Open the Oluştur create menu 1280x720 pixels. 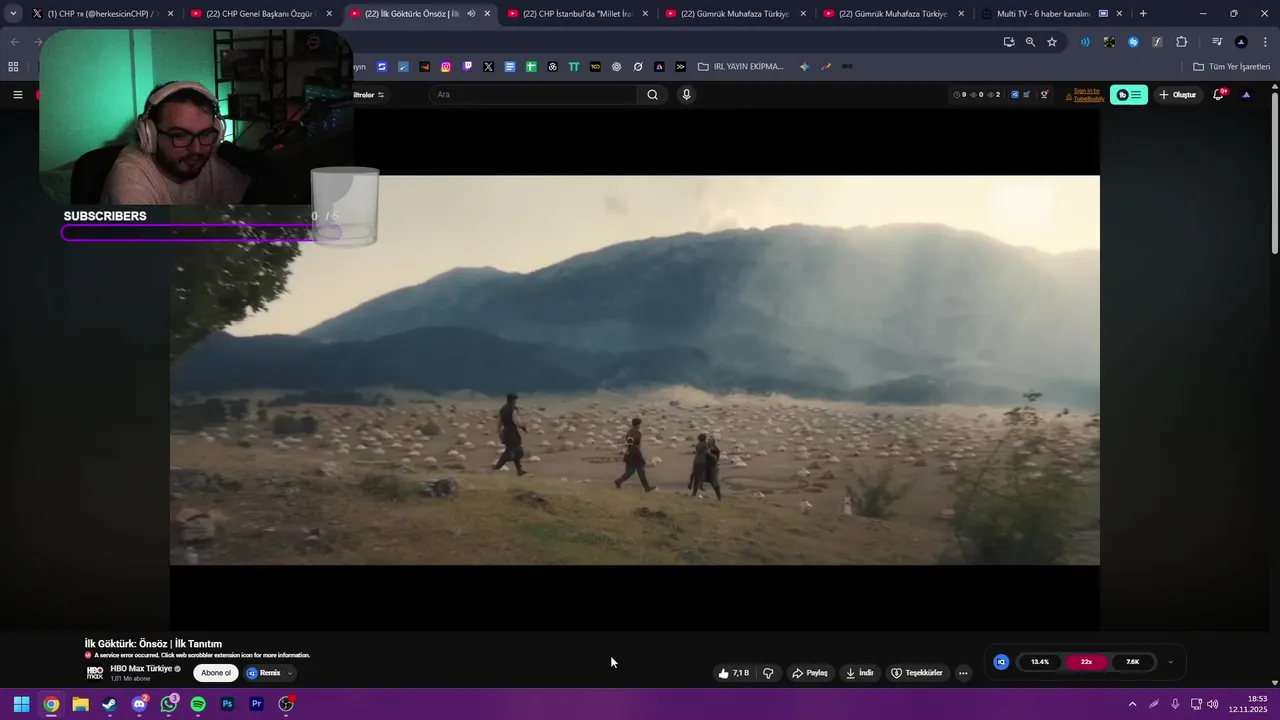click(x=1178, y=95)
